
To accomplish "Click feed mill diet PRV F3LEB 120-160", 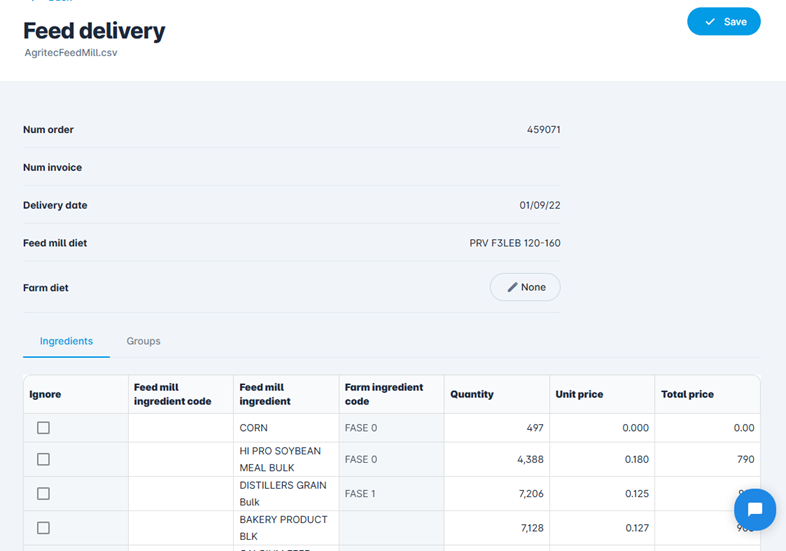I will (514, 243).
